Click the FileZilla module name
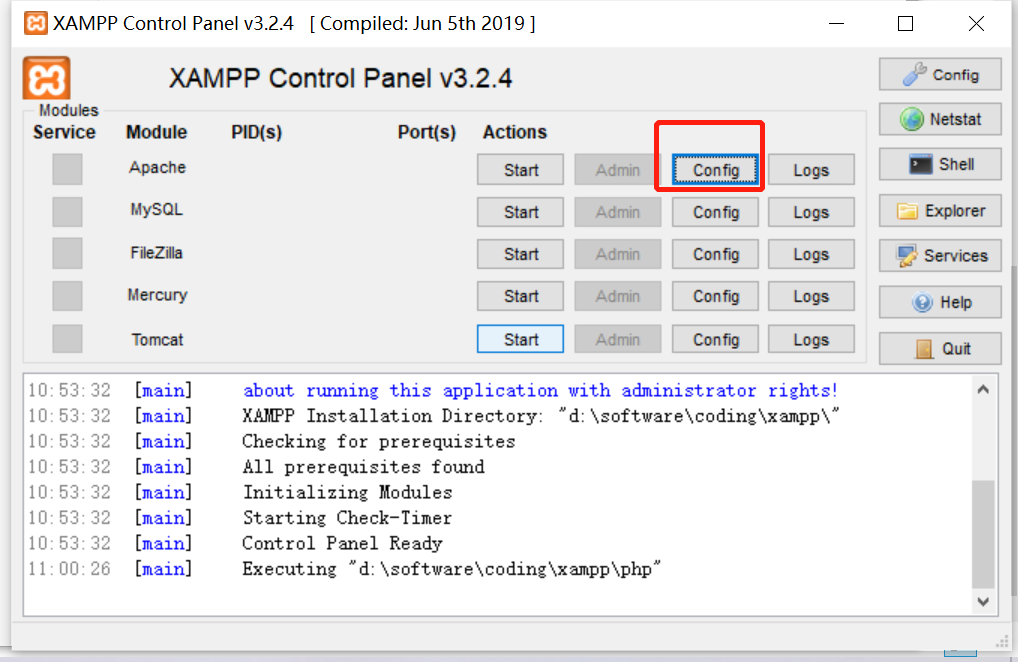 [x=156, y=252]
